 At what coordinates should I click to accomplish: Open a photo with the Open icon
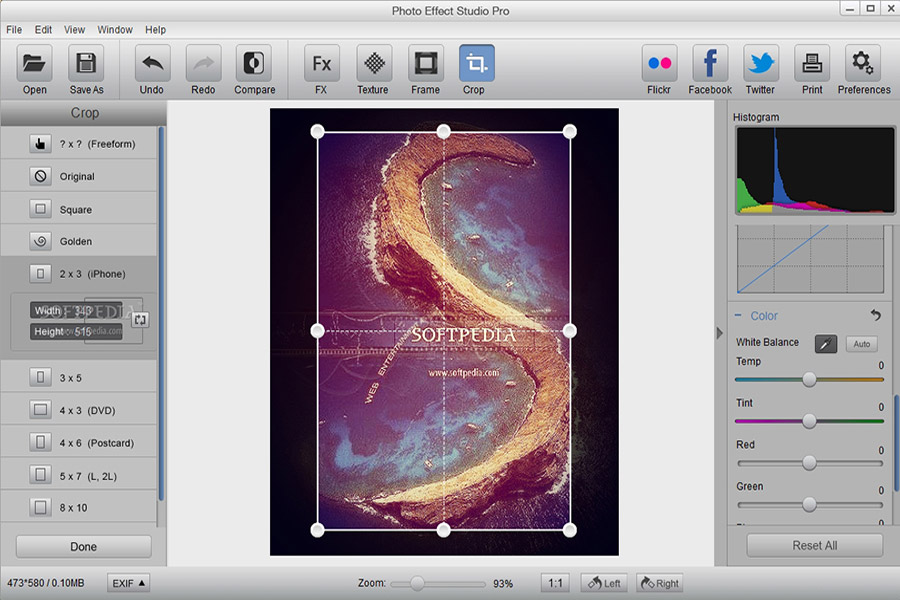[34, 63]
